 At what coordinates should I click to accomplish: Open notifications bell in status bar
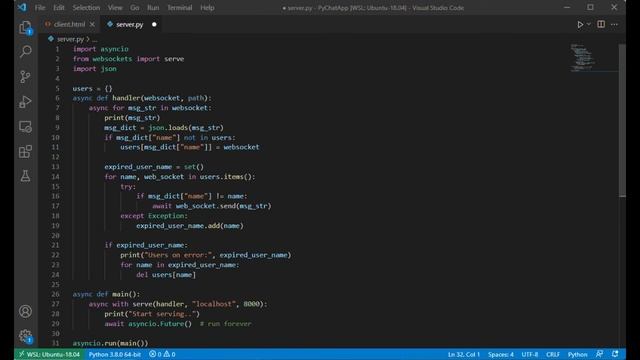[615, 354]
